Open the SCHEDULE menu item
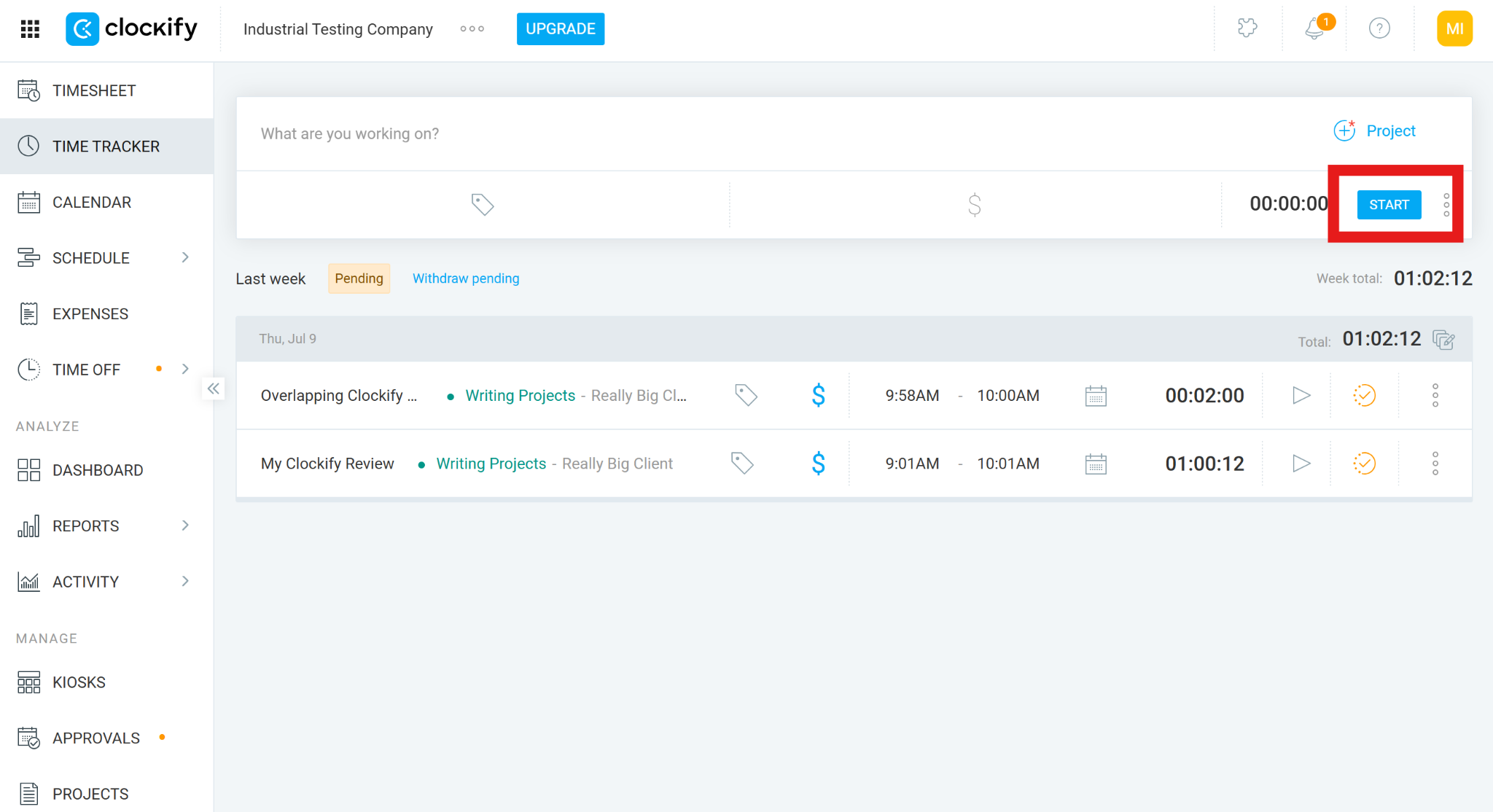Image resolution: width=1493 pixels, height=812 pixels. [91, 258]
